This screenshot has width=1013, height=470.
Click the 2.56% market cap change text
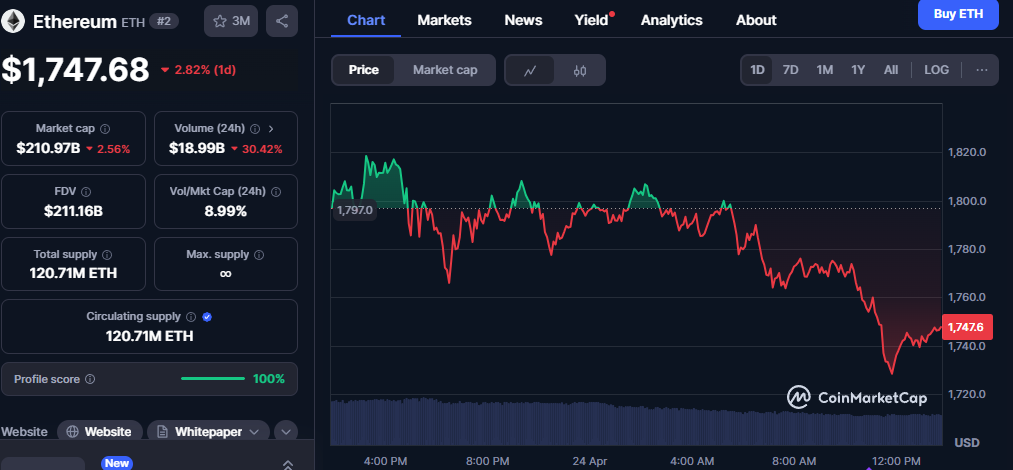click(x=113, y=149)
